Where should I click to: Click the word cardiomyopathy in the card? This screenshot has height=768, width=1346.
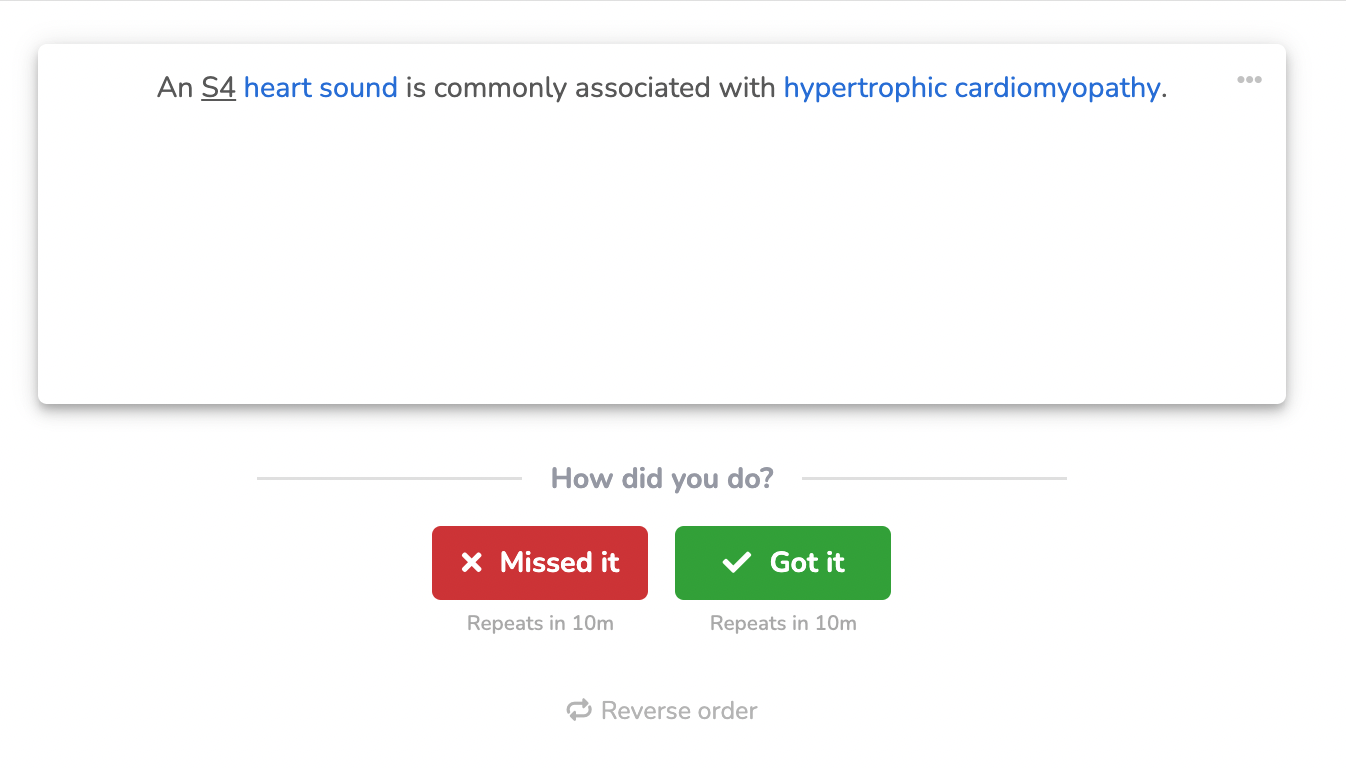(1057, 88)
